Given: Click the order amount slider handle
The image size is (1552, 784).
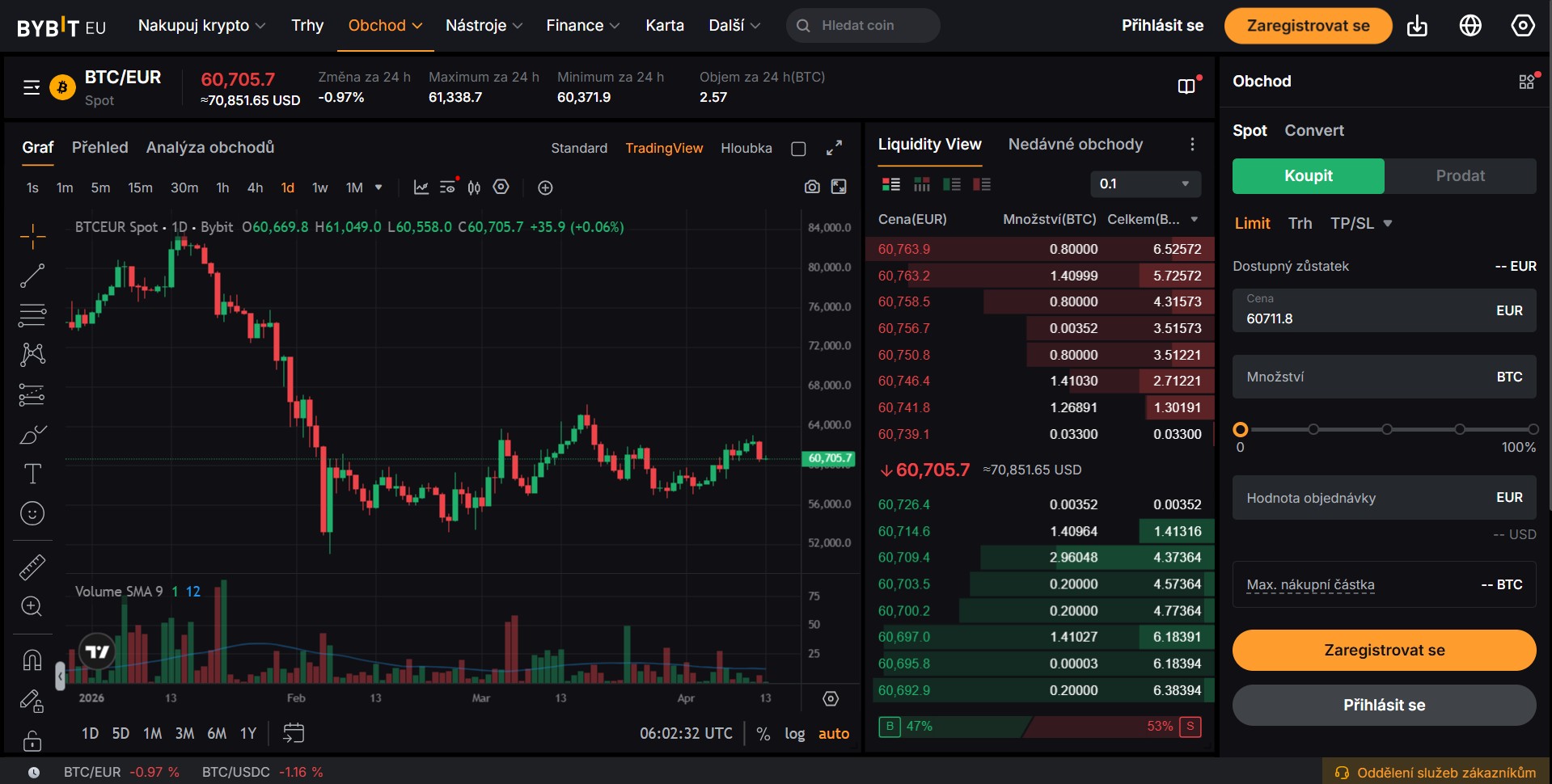Looking at the screenshot, I should [1241, 429].
